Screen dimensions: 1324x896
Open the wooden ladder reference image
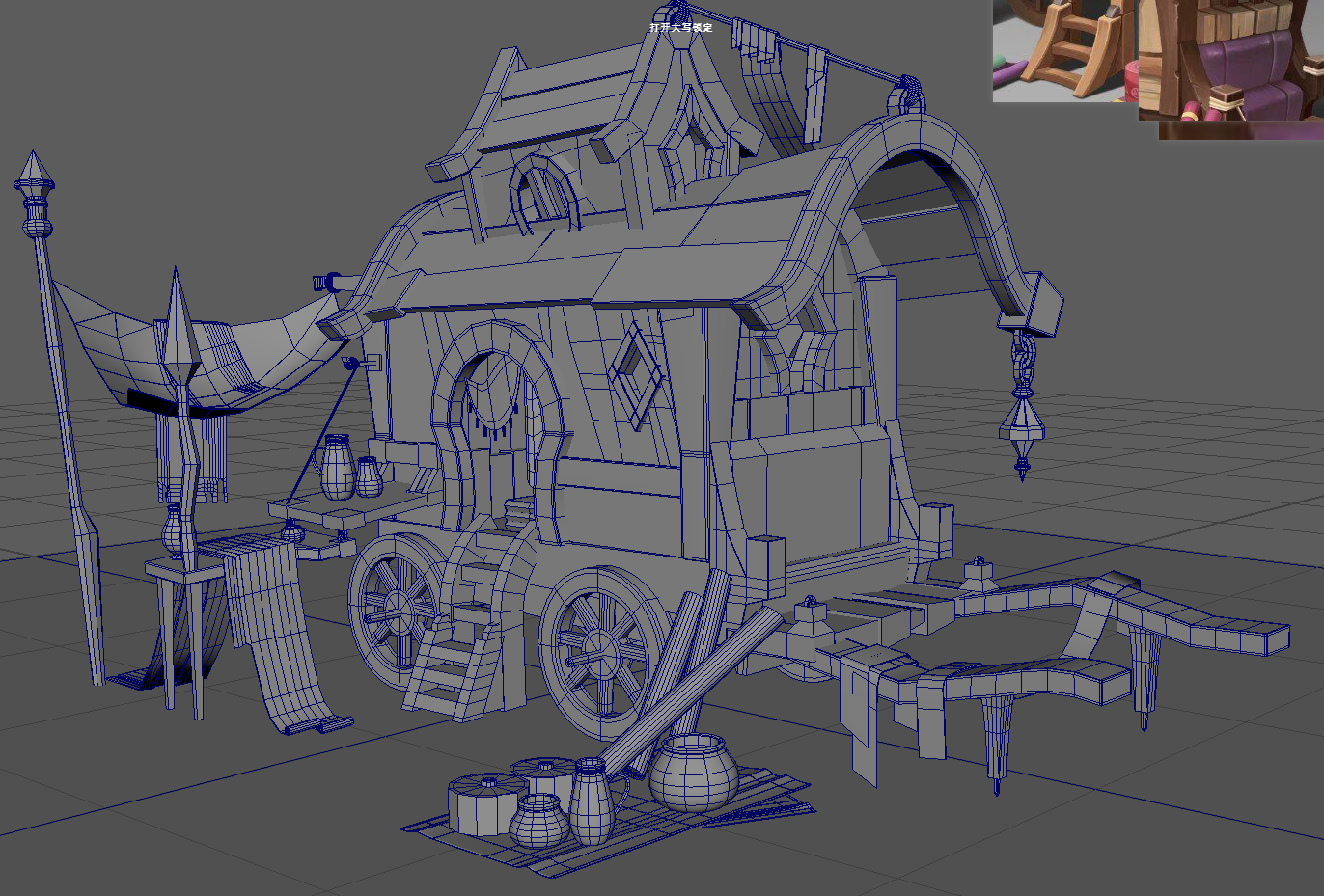click(x=1065, y=50)
